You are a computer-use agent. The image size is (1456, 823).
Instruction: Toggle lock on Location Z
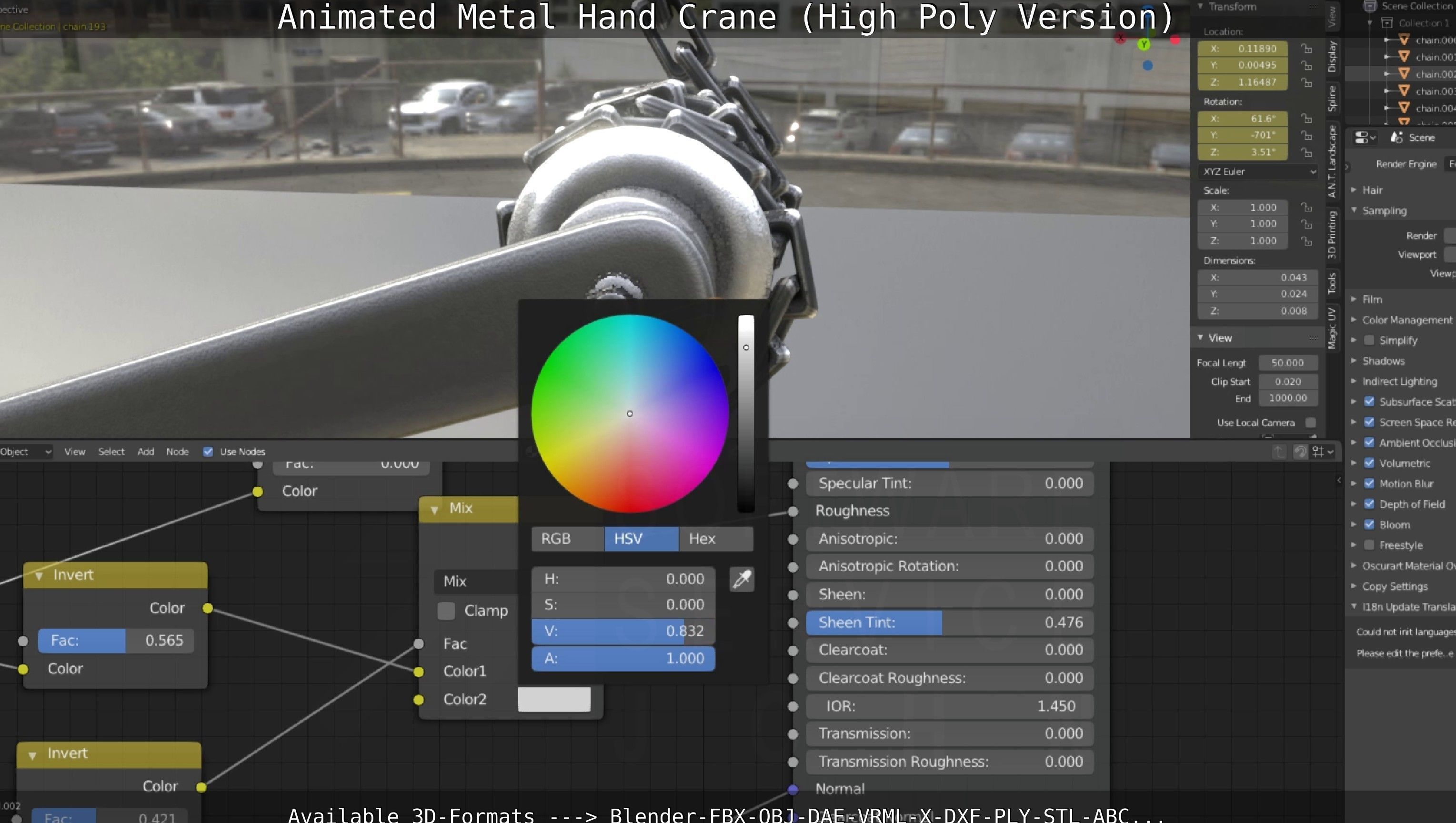(1306, 82)
